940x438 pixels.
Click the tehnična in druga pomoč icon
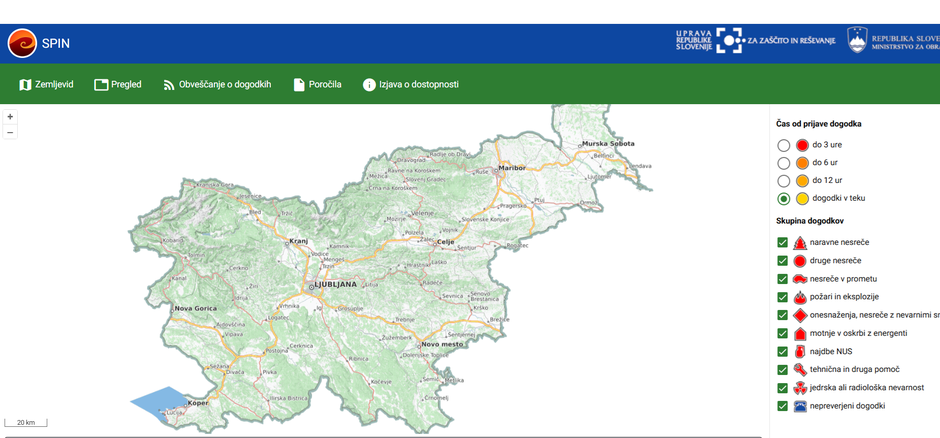pyautogui.click(x=800, y=370)
